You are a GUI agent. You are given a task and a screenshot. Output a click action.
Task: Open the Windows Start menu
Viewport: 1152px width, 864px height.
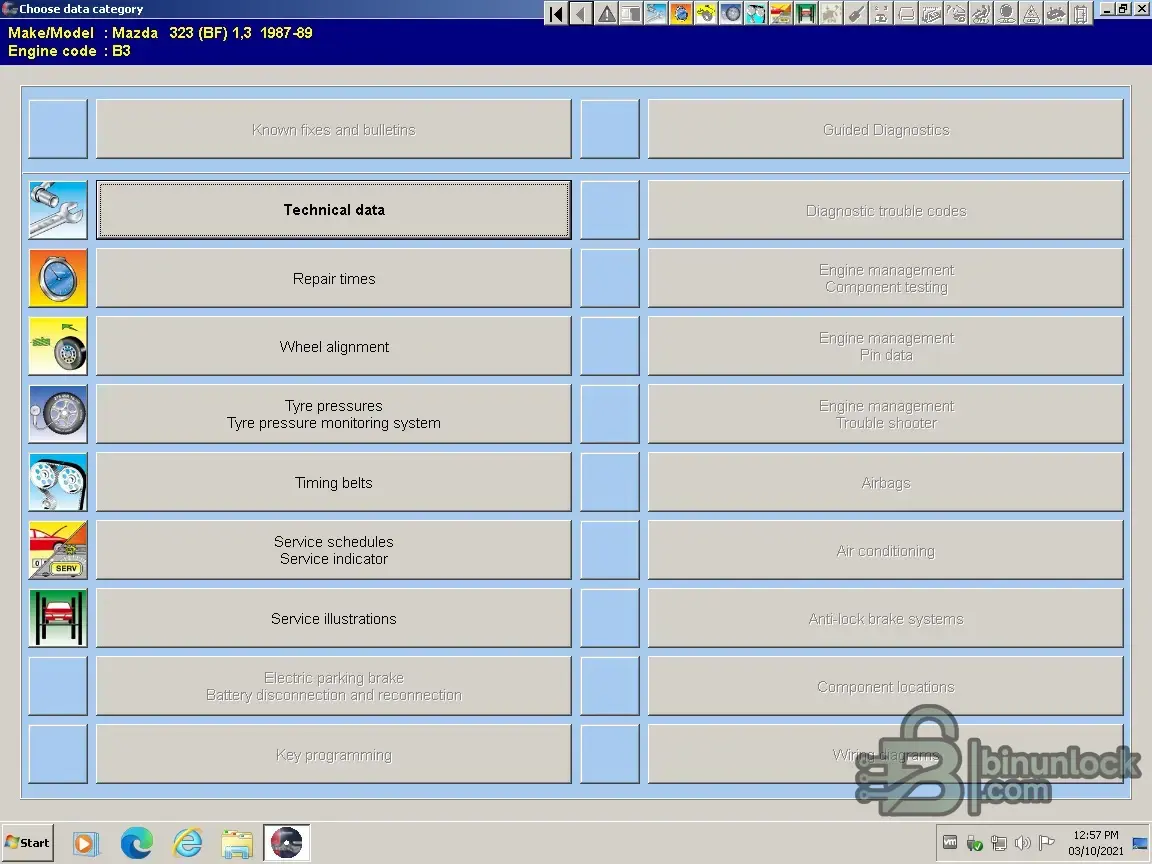tap(27, 843)
